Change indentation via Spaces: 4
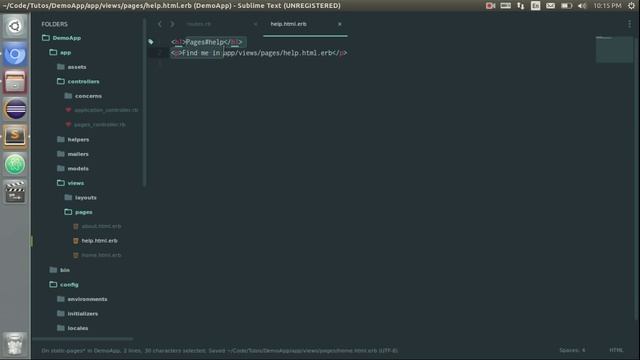Image resolution: width=640 pixels, height=360 pixels. click(x=572, y=350)
